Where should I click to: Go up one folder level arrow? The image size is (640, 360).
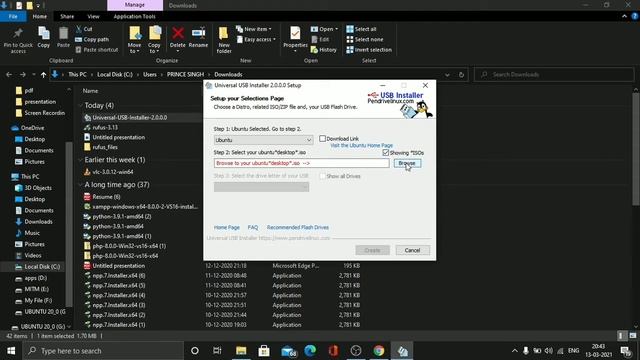(x=43, y=75)
